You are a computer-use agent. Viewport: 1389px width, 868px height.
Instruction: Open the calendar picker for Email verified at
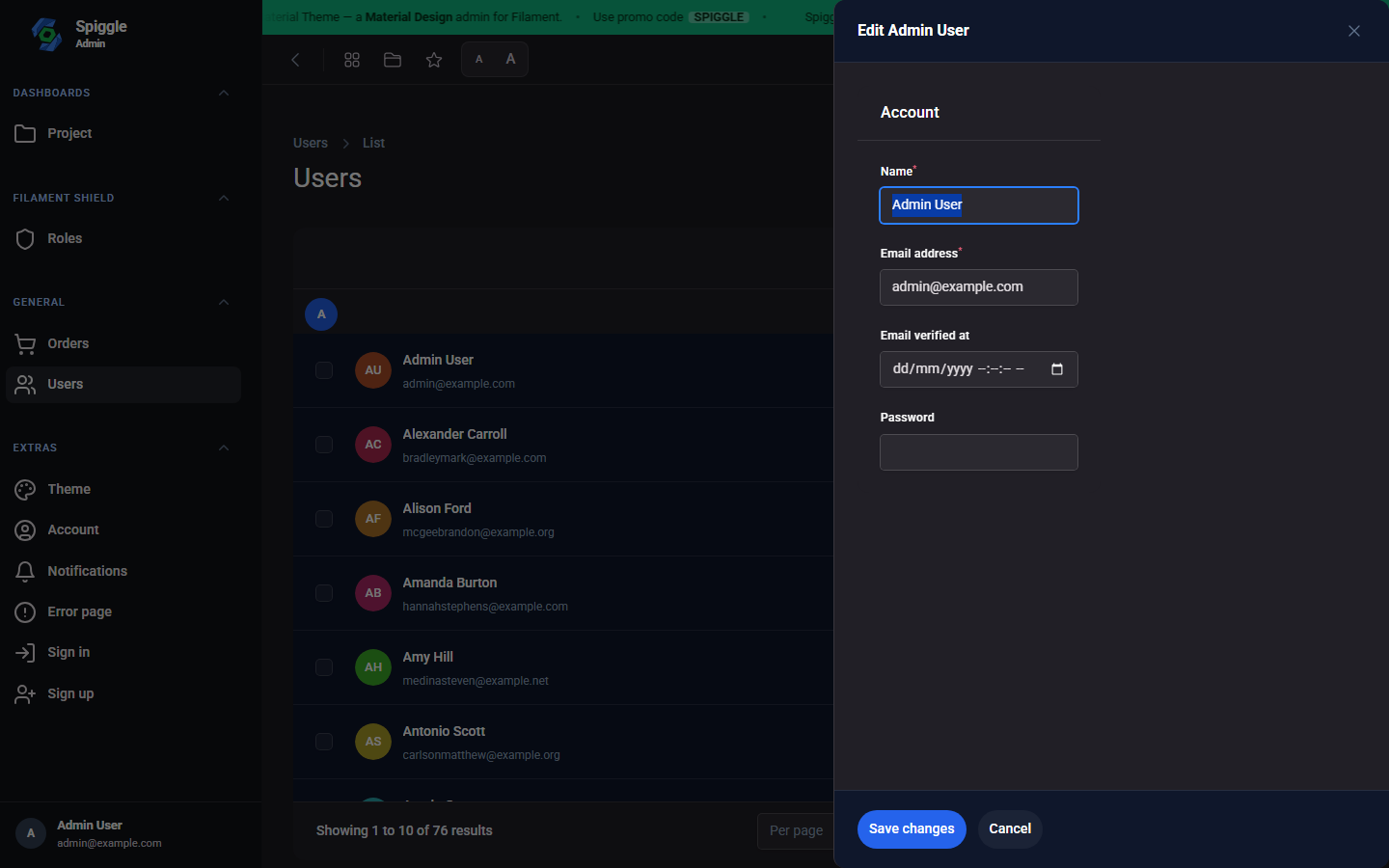click(1057, 369)
